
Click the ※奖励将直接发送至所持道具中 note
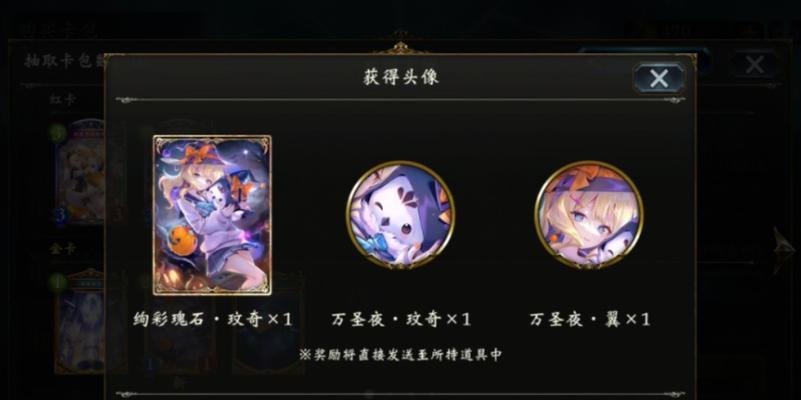400,354
